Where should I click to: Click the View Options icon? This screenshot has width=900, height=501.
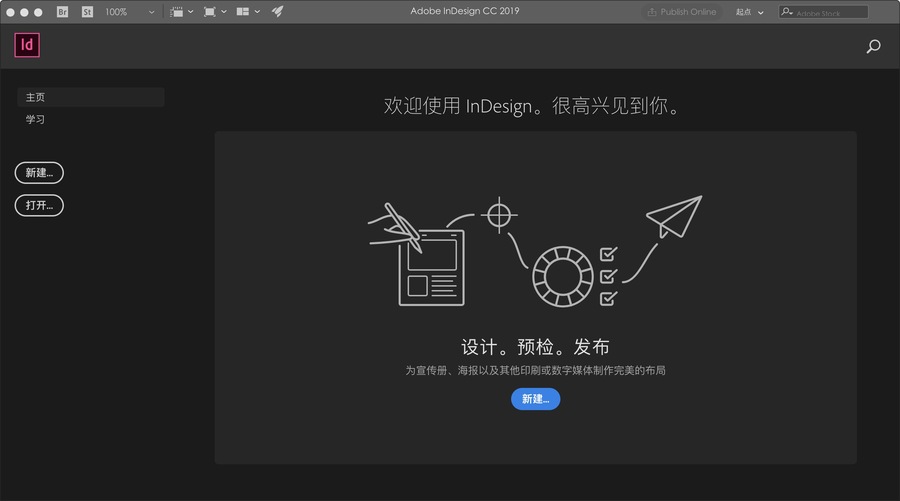tap(177, 11)
